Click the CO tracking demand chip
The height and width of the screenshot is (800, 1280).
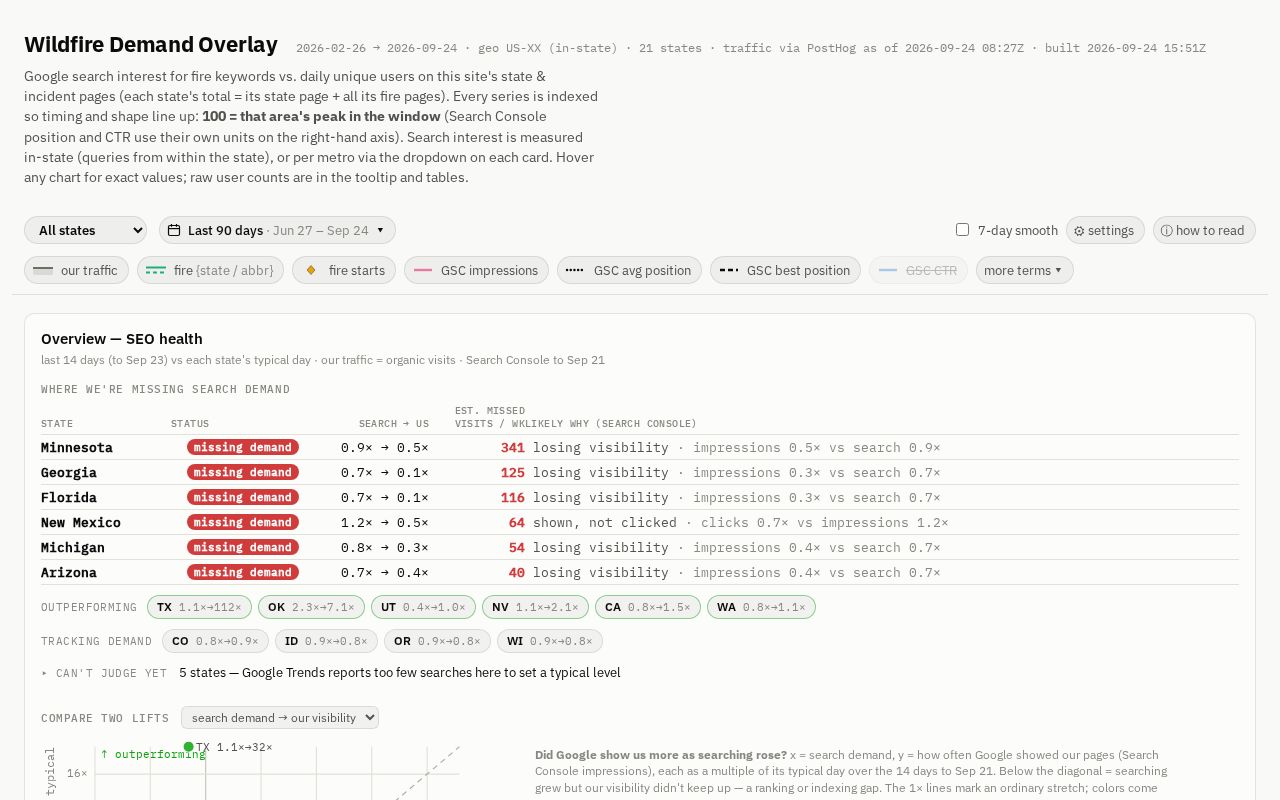[215, 641]
